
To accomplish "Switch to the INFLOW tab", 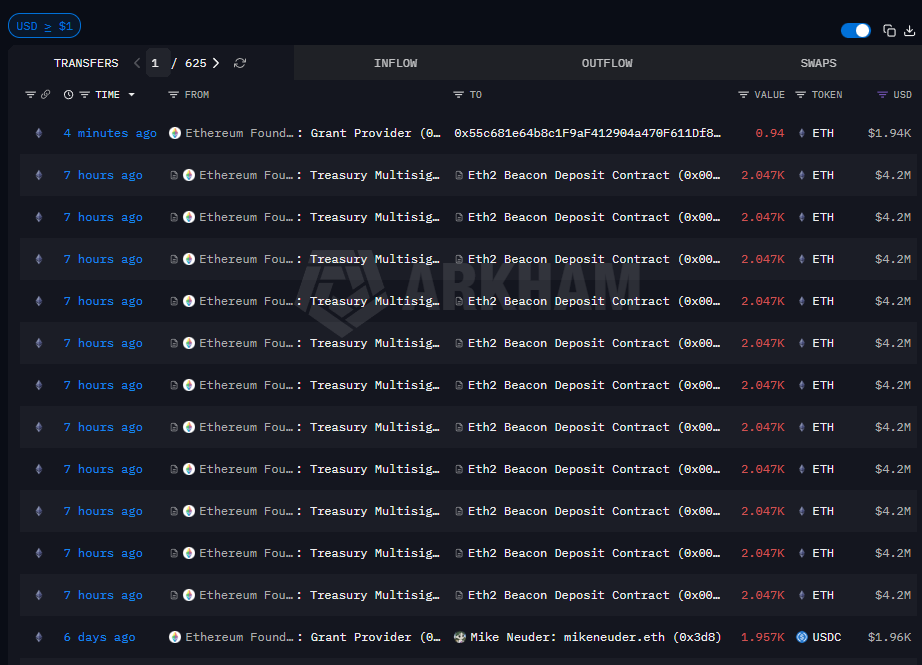I will point(395,63).
